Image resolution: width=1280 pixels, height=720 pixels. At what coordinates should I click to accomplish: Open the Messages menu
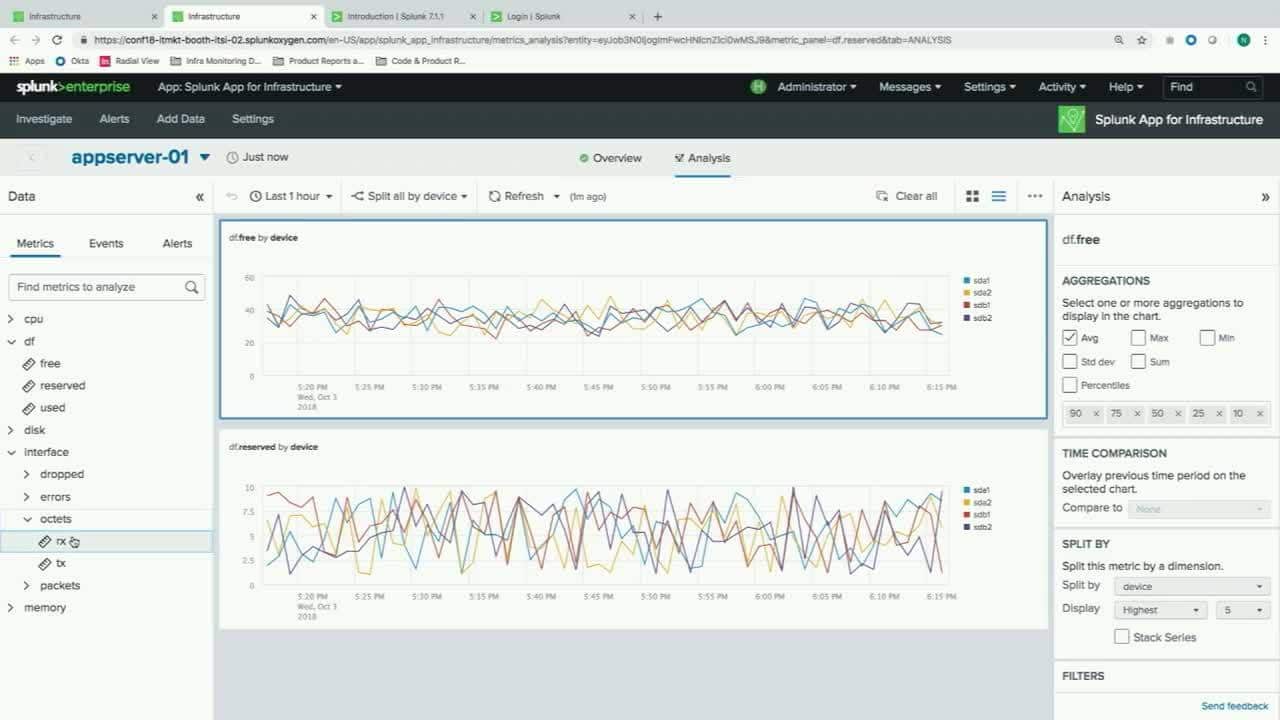pyautogui.click(x=910, y=87)
